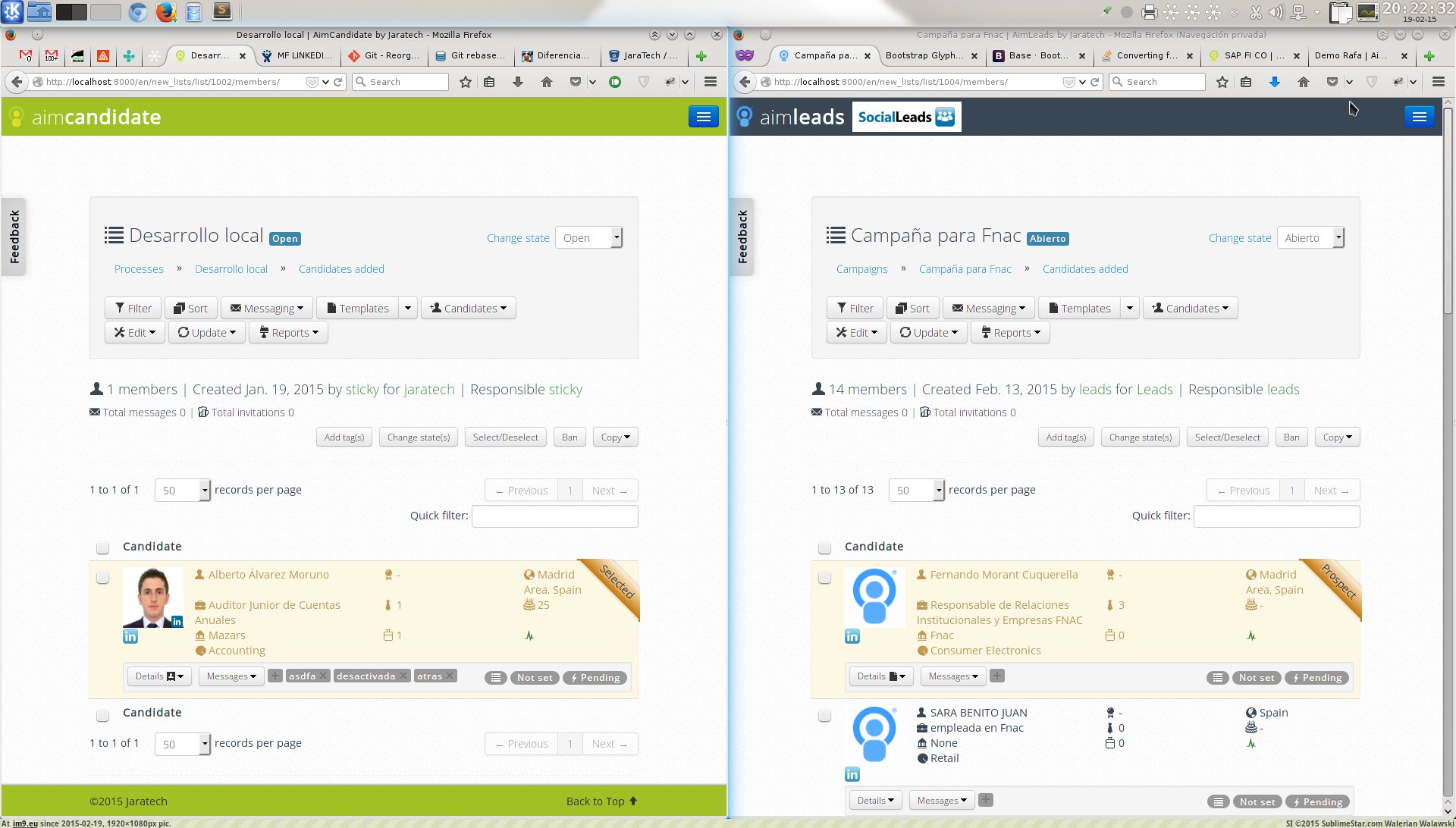Viewport: 1456px width, 828px height.
Task: Open records per page selector in Fnac list
Action: (916, 491)
